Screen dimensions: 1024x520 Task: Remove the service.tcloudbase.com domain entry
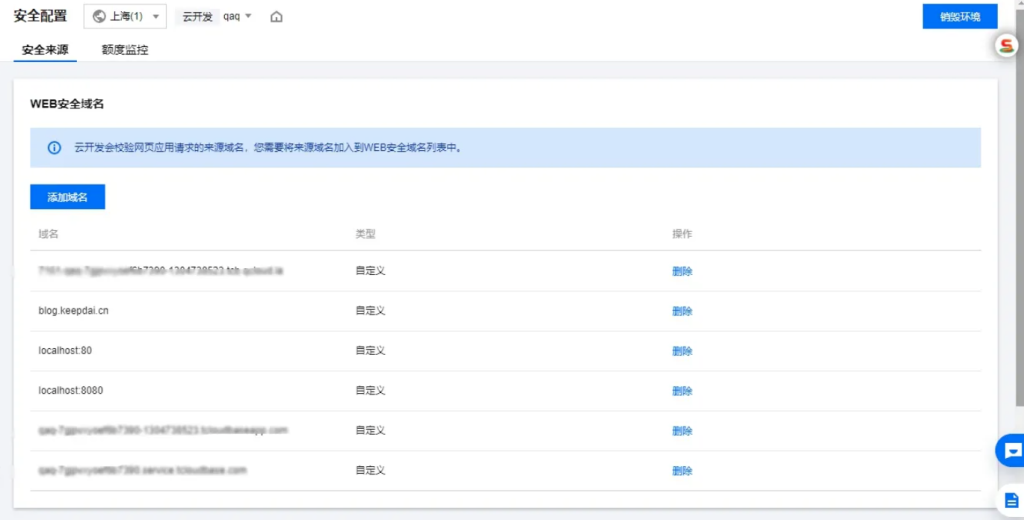(682, 471)
